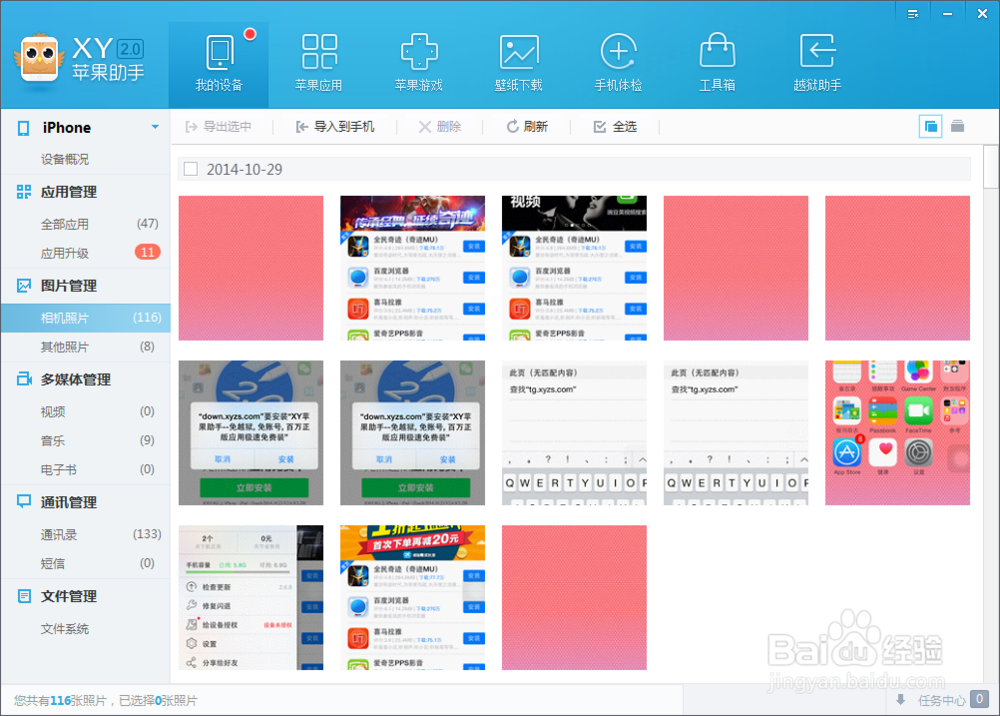This screenshot has width=1000, height=716.
Task: Click the 通讯管理 section icon
Action: click(x=24, y=502)
